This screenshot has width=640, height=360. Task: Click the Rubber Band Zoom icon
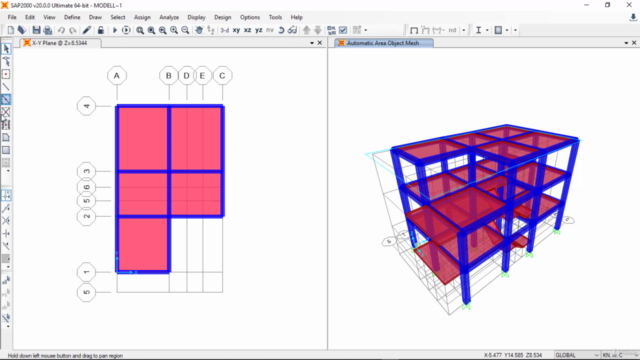140,30
